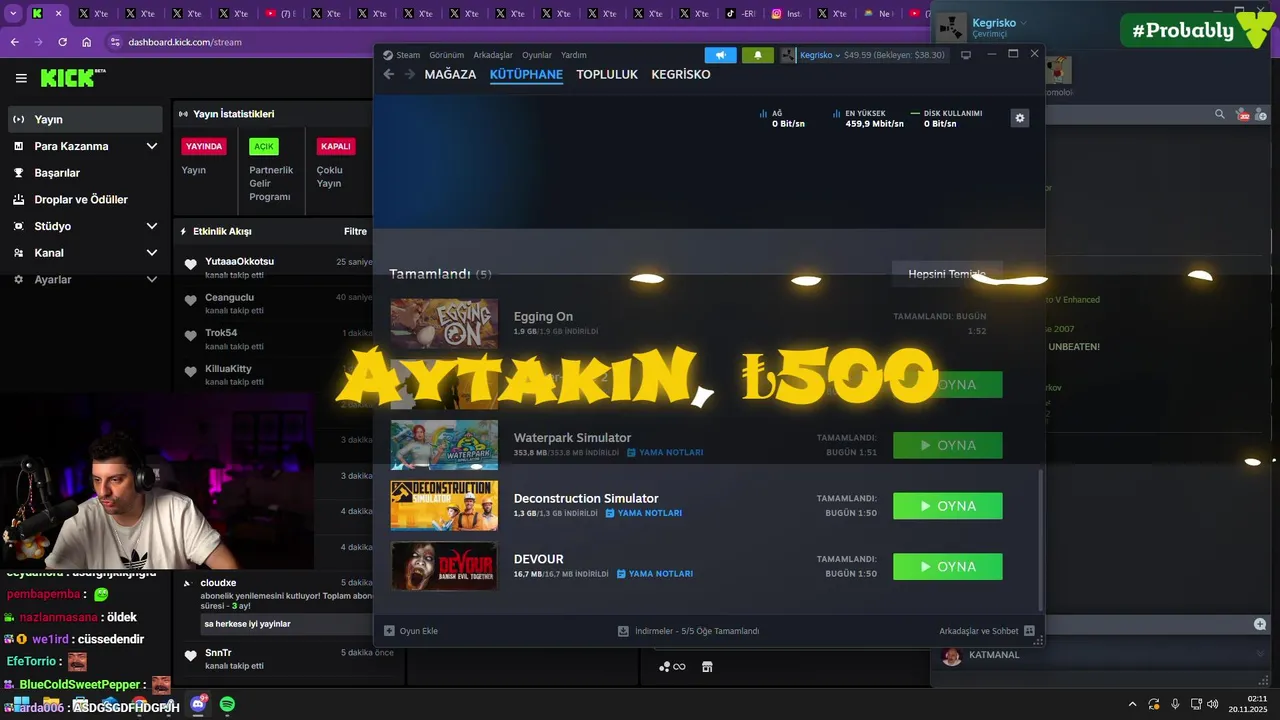This screenshot has height=720, width=1280.
Task: Go forward with Steam's forward arrow
Action: click(409, 74)
